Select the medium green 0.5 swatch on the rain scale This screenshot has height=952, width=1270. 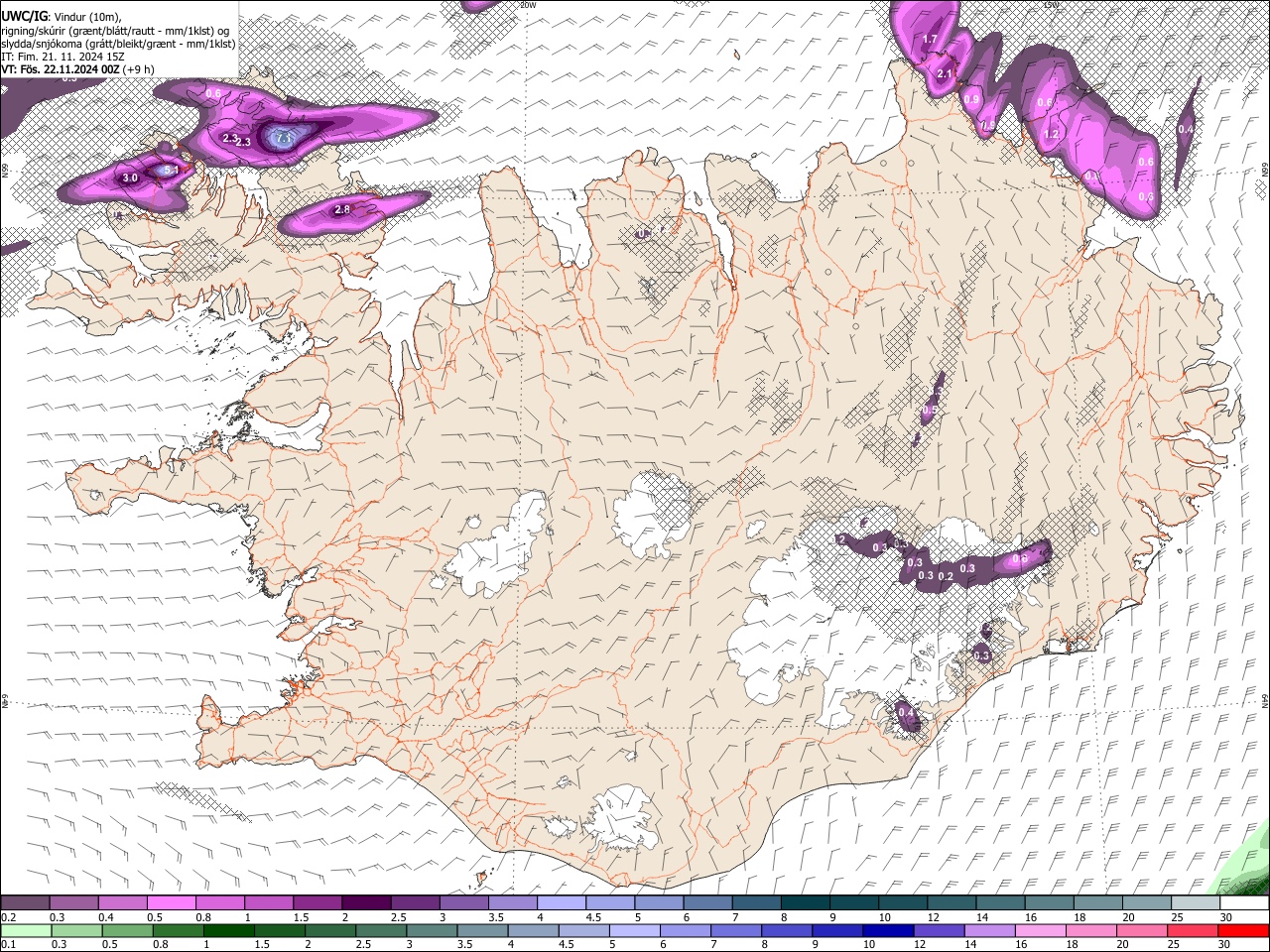click(x=127, y=930)
